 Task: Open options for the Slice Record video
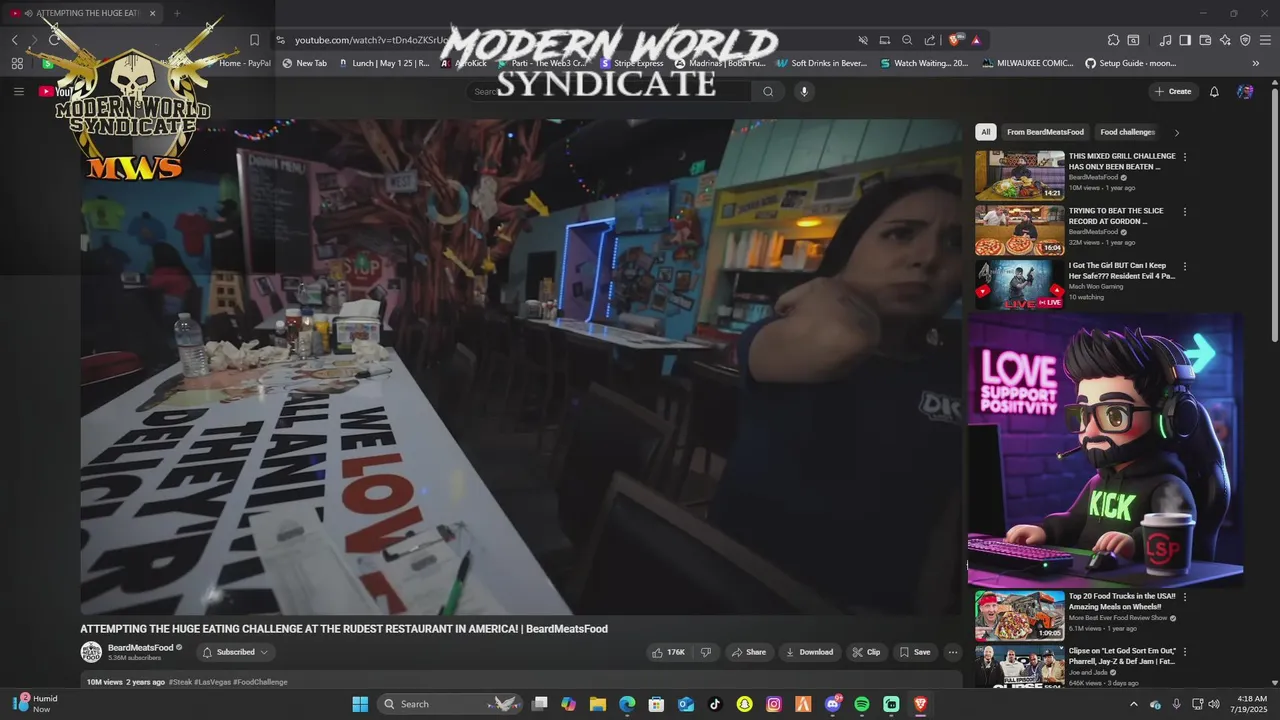[x=1185, y=212]
